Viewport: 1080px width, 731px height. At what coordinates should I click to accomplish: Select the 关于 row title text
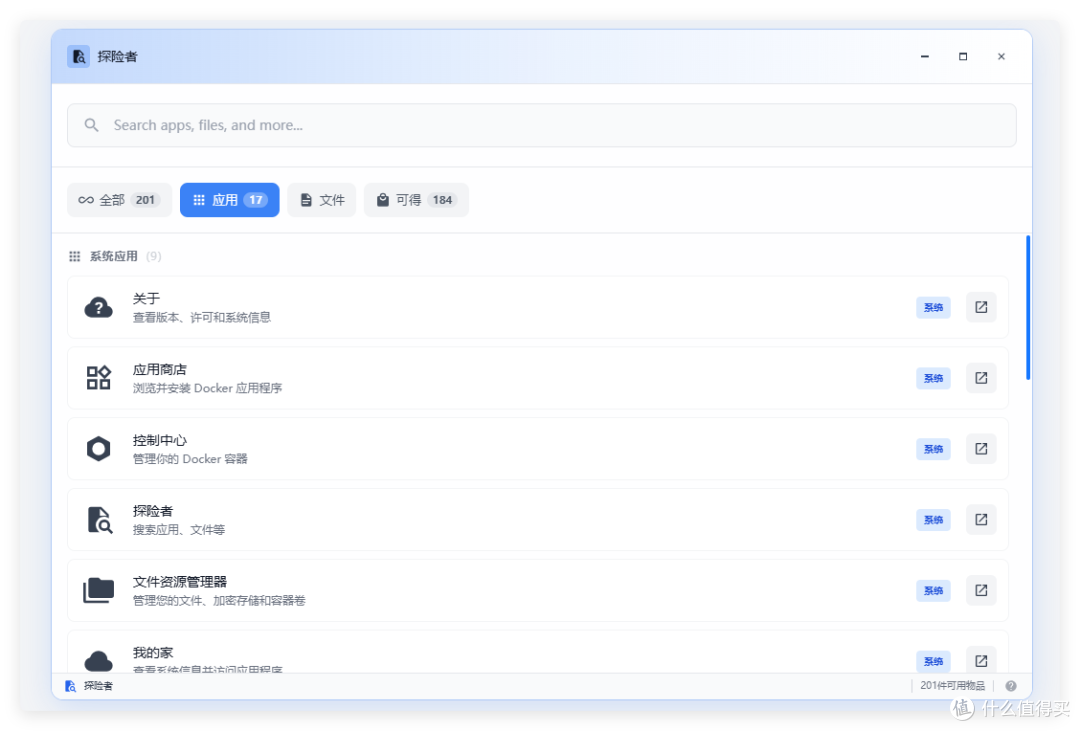click(x=146, y=298)
